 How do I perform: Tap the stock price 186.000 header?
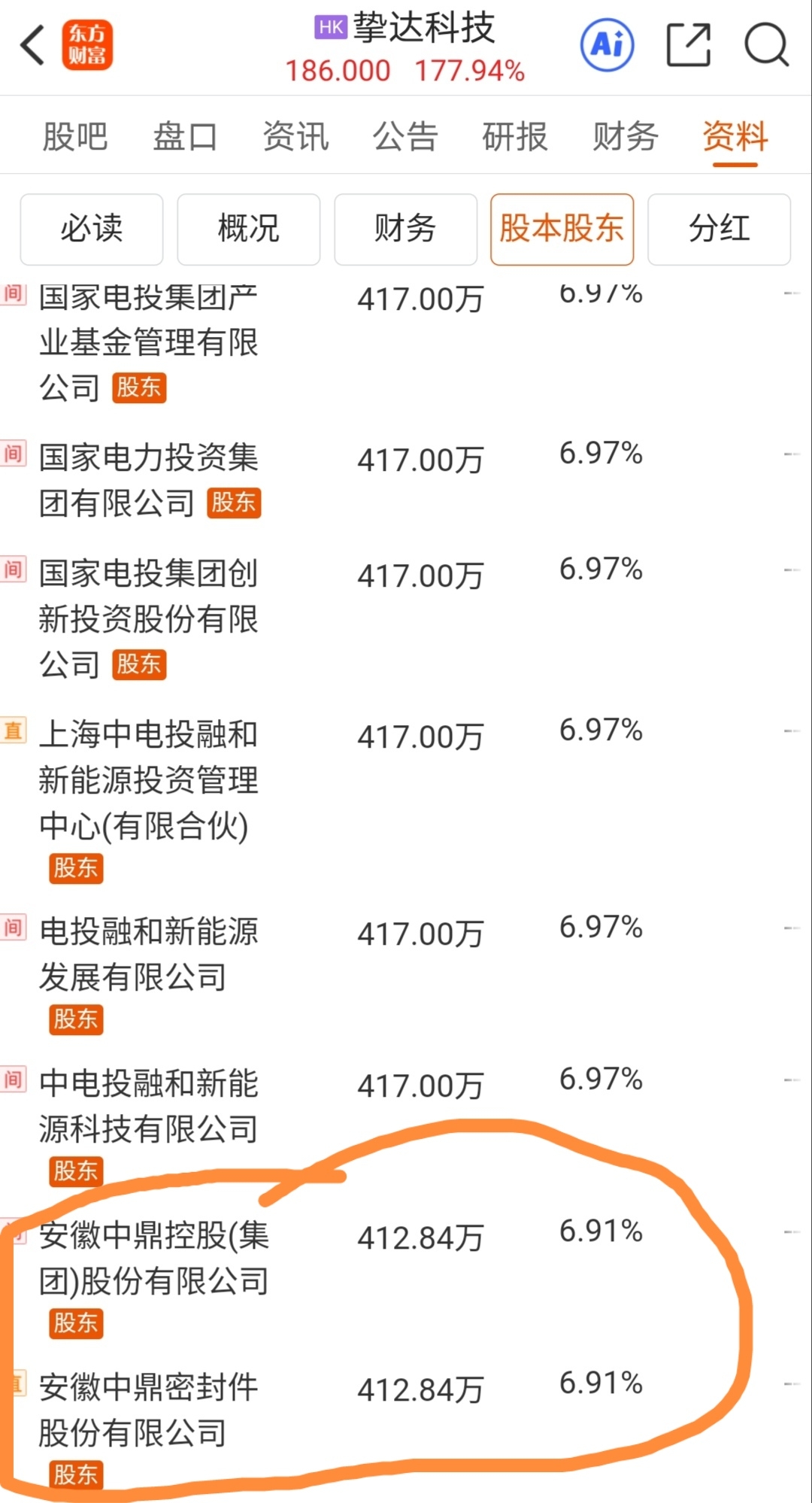click(x=338, y=71)
